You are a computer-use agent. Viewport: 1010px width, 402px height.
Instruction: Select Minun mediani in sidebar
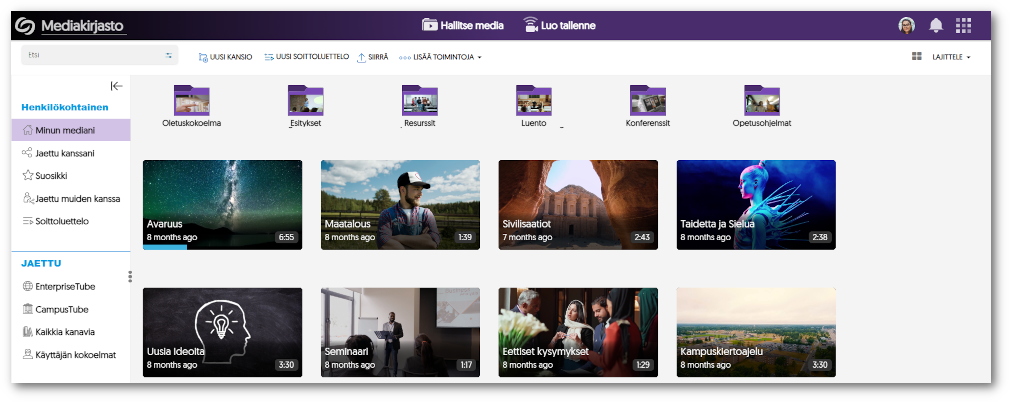pyautogui.click(x=71, y=130)
